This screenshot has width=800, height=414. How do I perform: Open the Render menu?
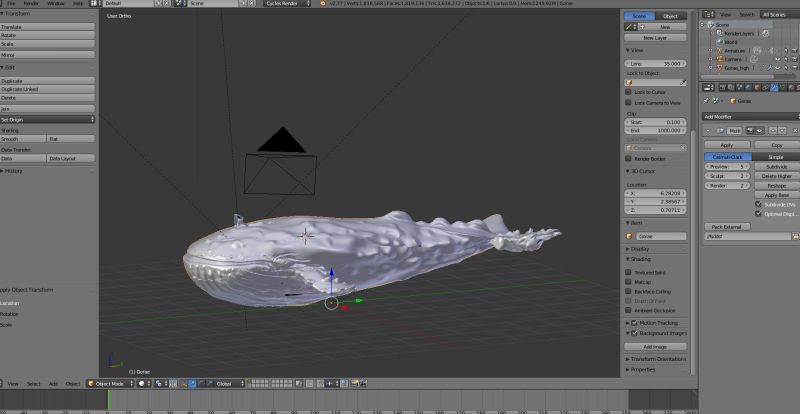[31, 3]
